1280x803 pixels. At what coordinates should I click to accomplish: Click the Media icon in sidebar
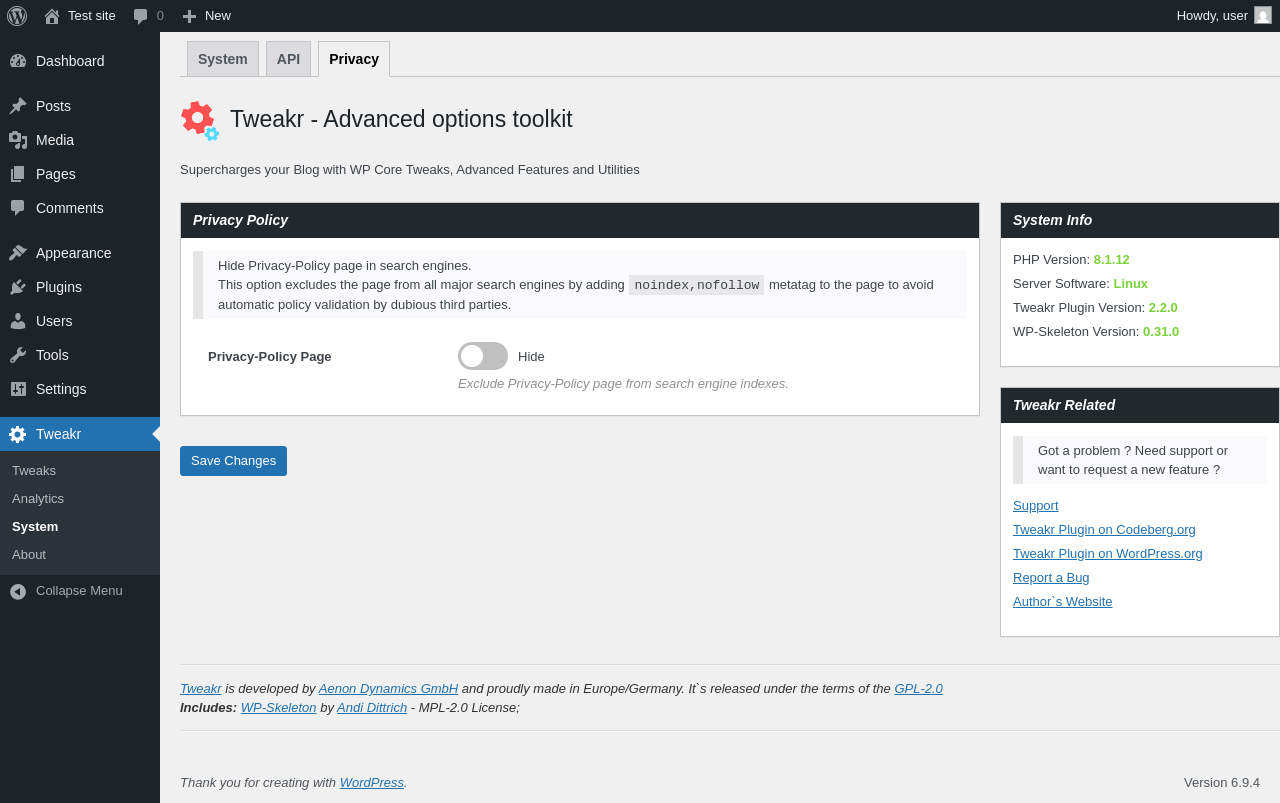coord(18,140)
